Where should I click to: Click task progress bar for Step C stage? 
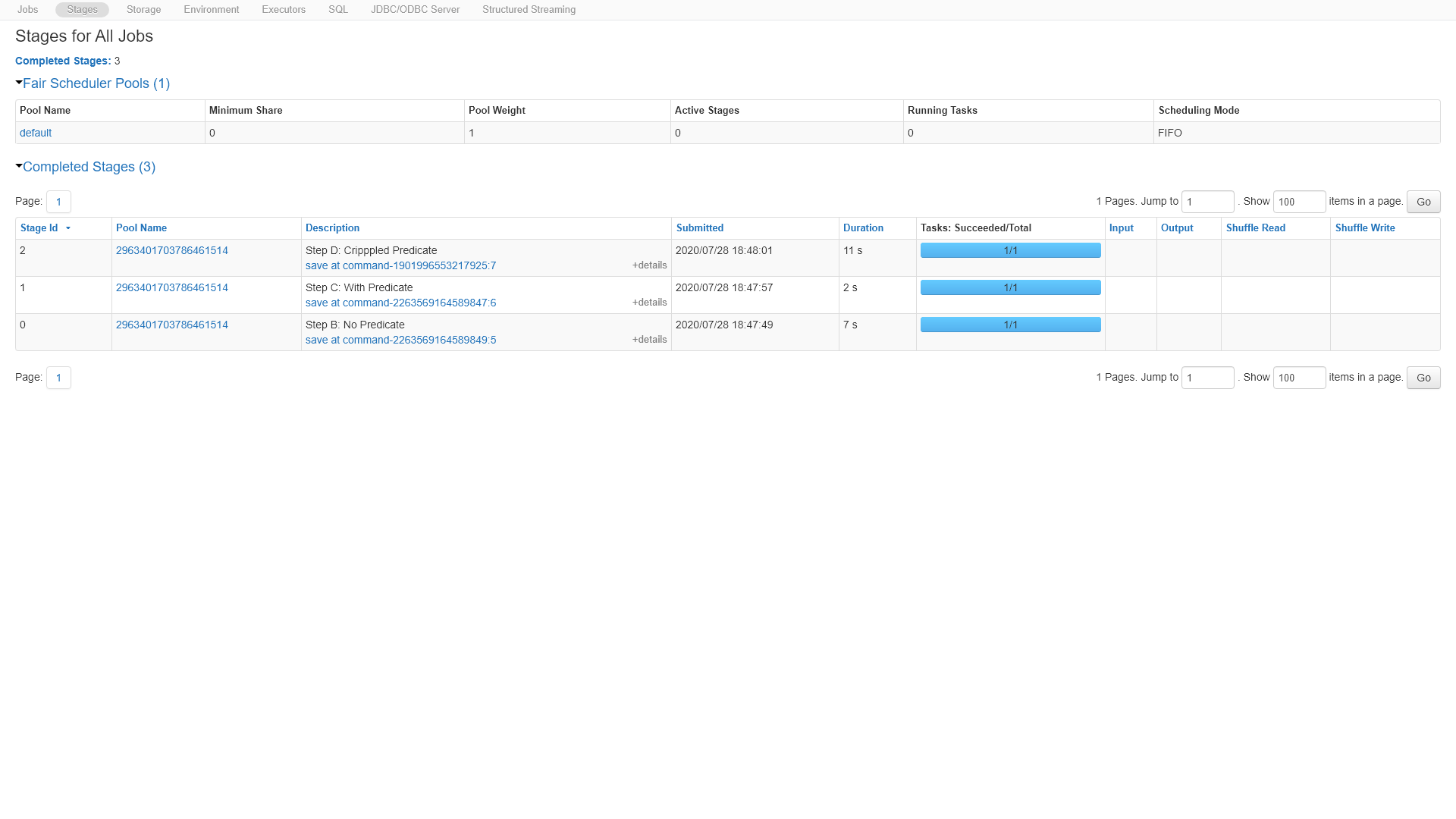[1011, 287]
